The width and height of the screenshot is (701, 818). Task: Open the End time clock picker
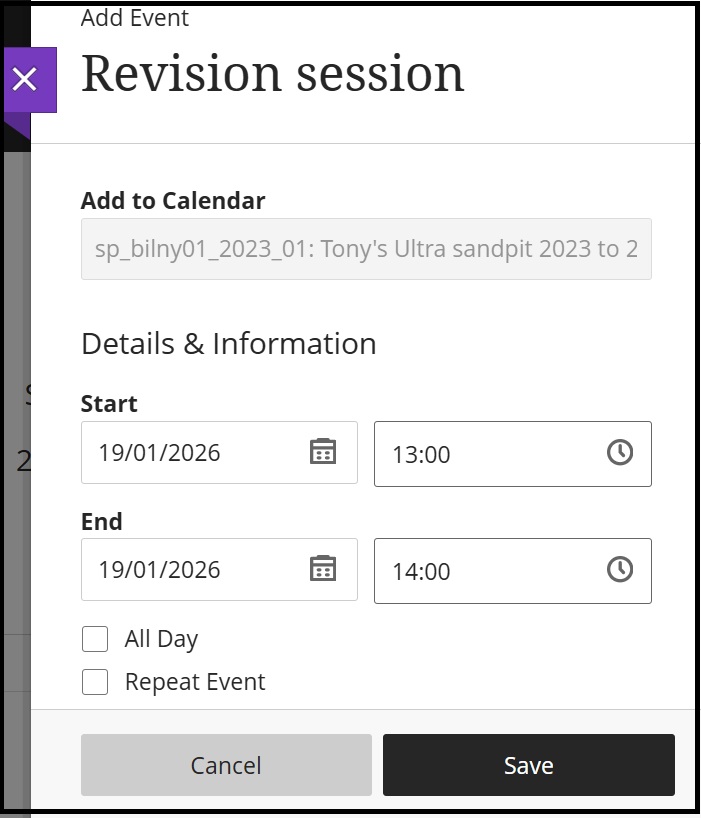(x=620, y=571)
